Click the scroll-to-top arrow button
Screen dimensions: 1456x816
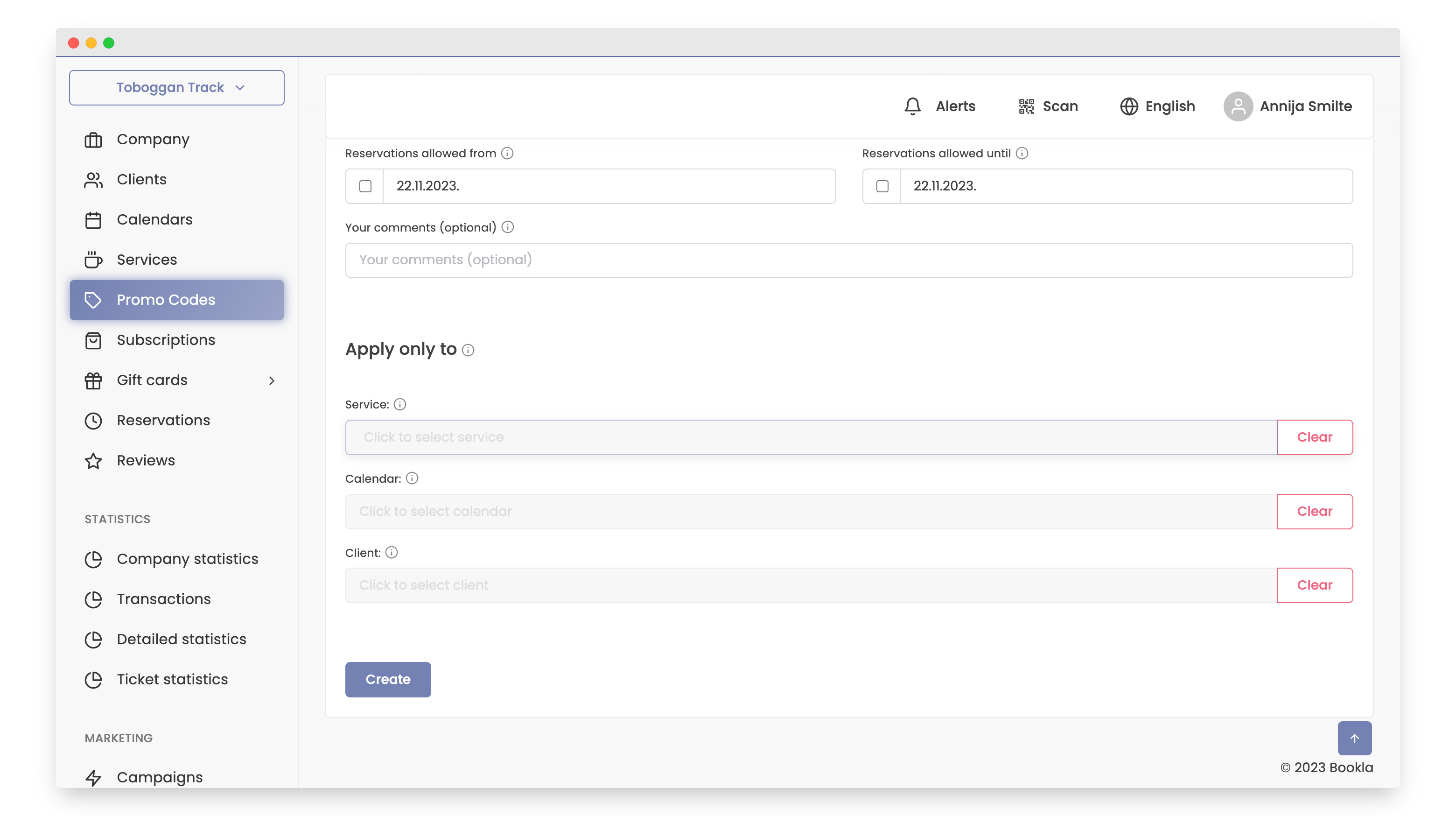[x=1354, y=738]
